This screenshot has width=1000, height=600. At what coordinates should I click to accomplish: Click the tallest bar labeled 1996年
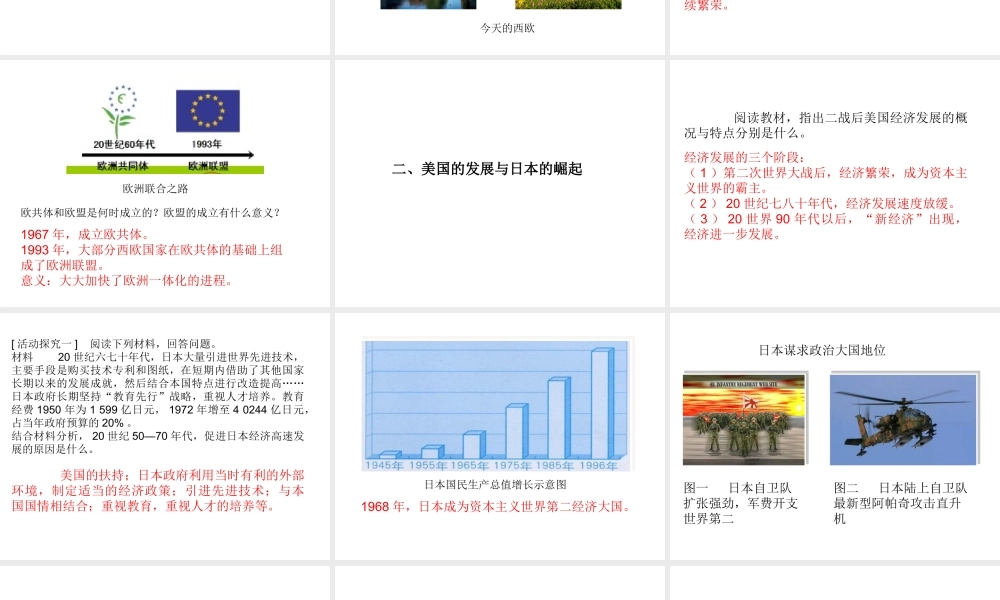pos(602,403)
